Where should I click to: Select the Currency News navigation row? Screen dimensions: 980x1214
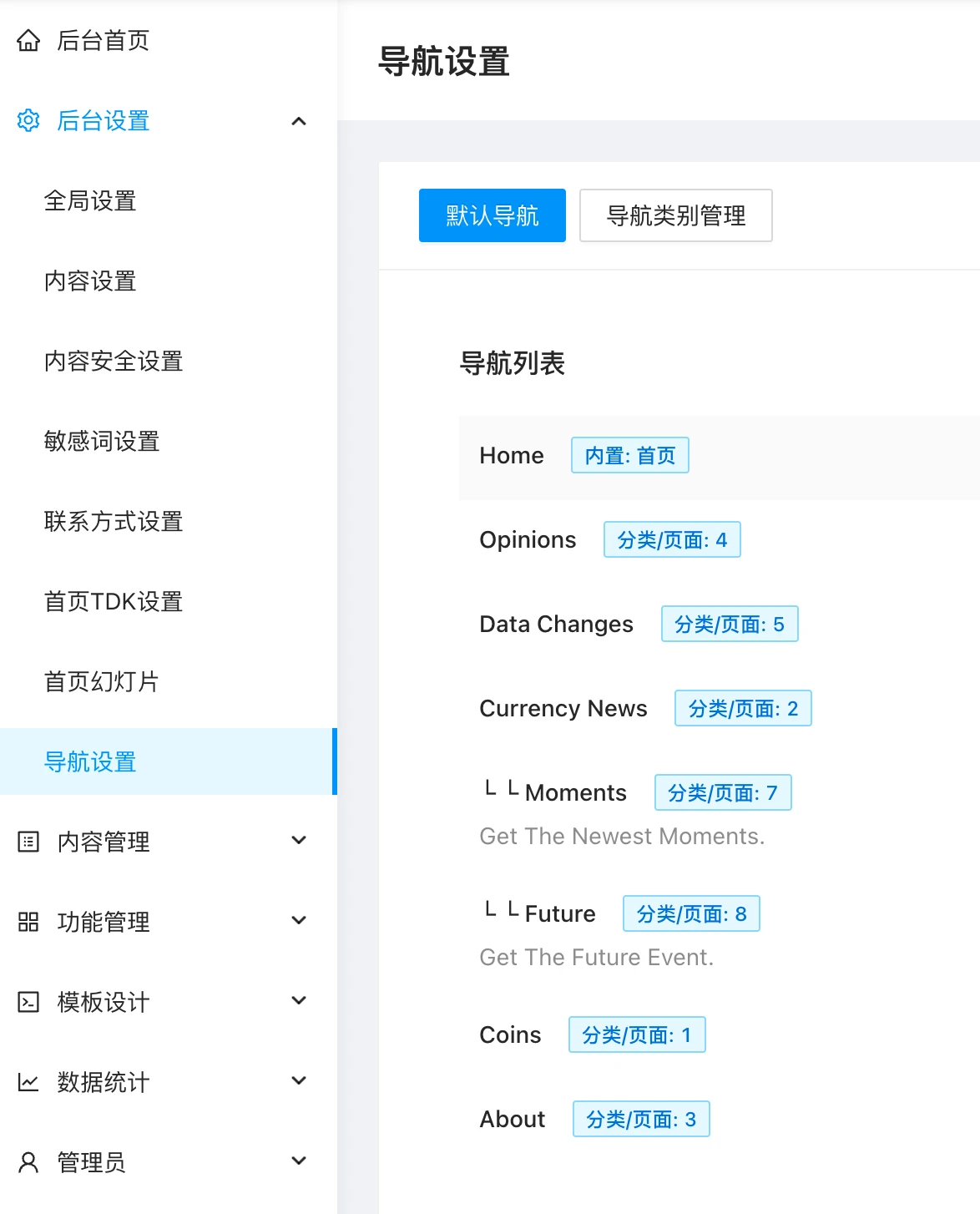(x=563, y=708)
